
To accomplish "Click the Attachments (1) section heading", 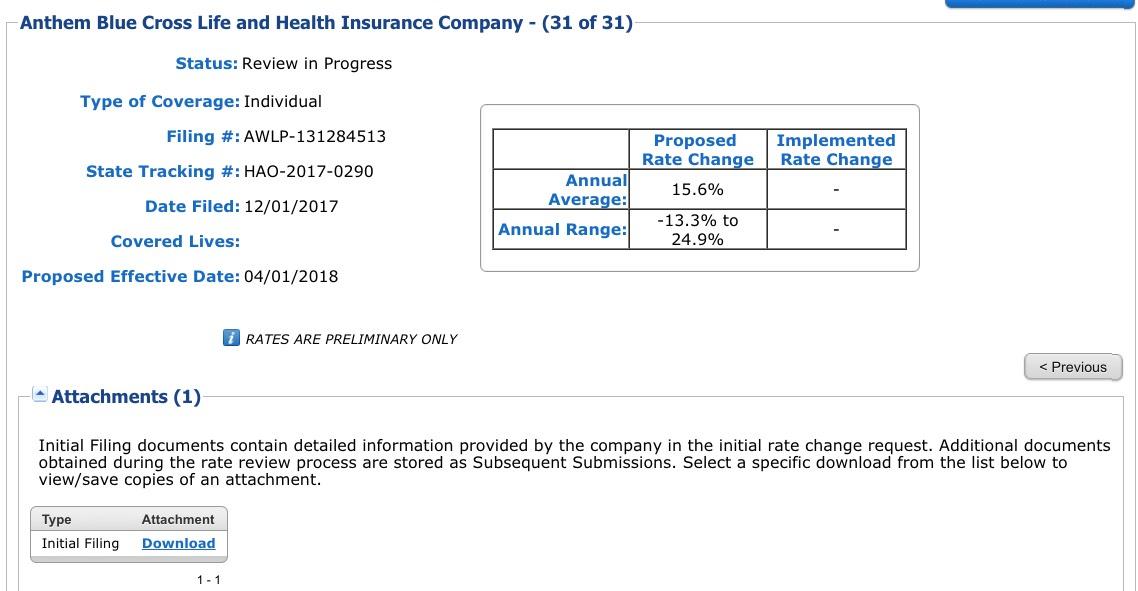I will click(x=126, y=397).
